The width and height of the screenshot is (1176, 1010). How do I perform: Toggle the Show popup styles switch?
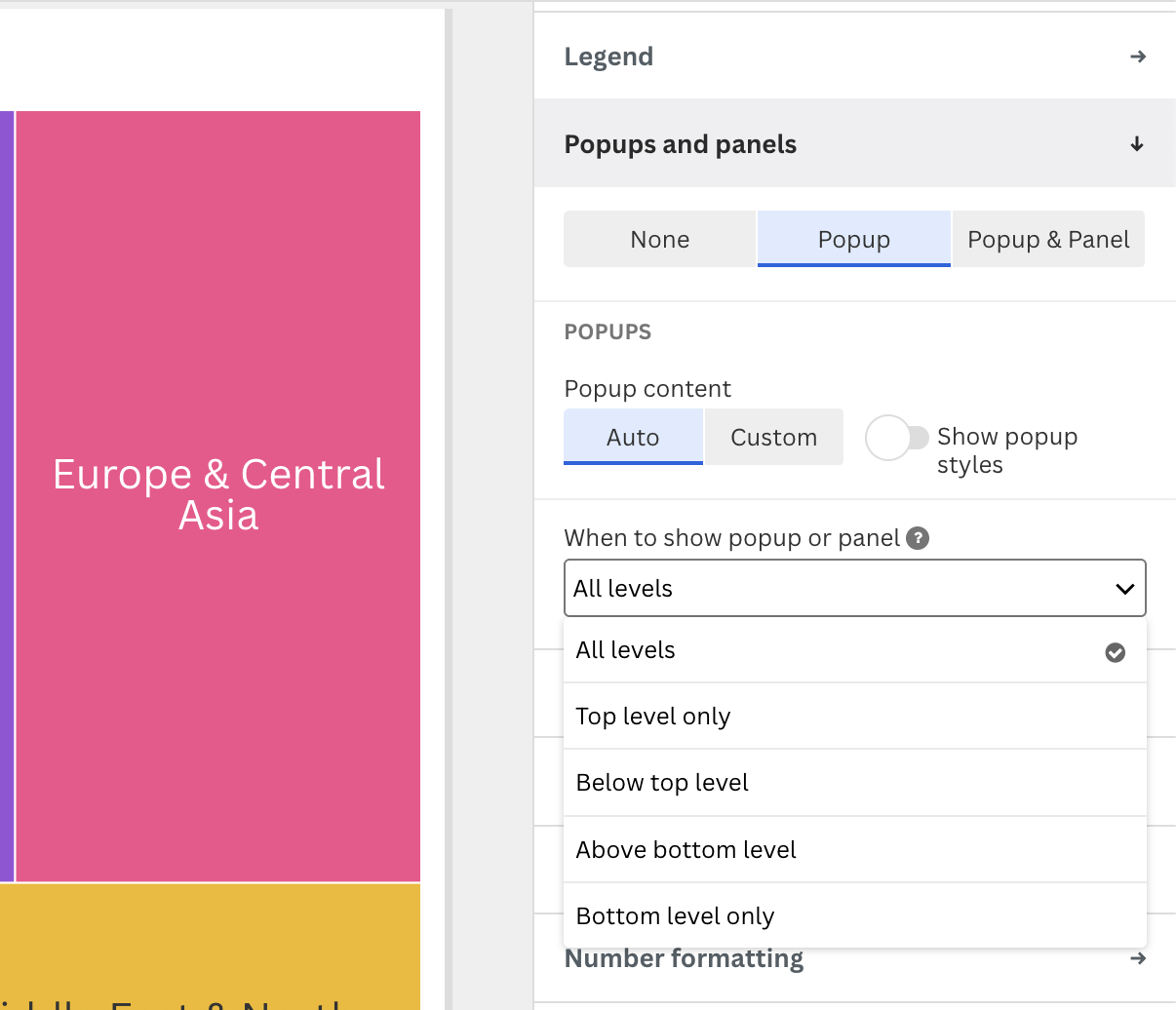[897, 438]
